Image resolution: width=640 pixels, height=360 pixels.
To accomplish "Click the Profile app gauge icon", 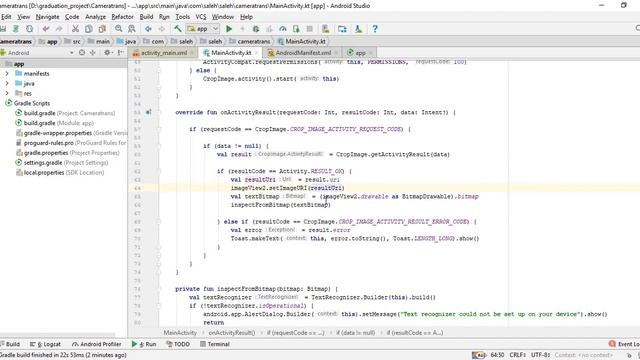I will 282,29.
